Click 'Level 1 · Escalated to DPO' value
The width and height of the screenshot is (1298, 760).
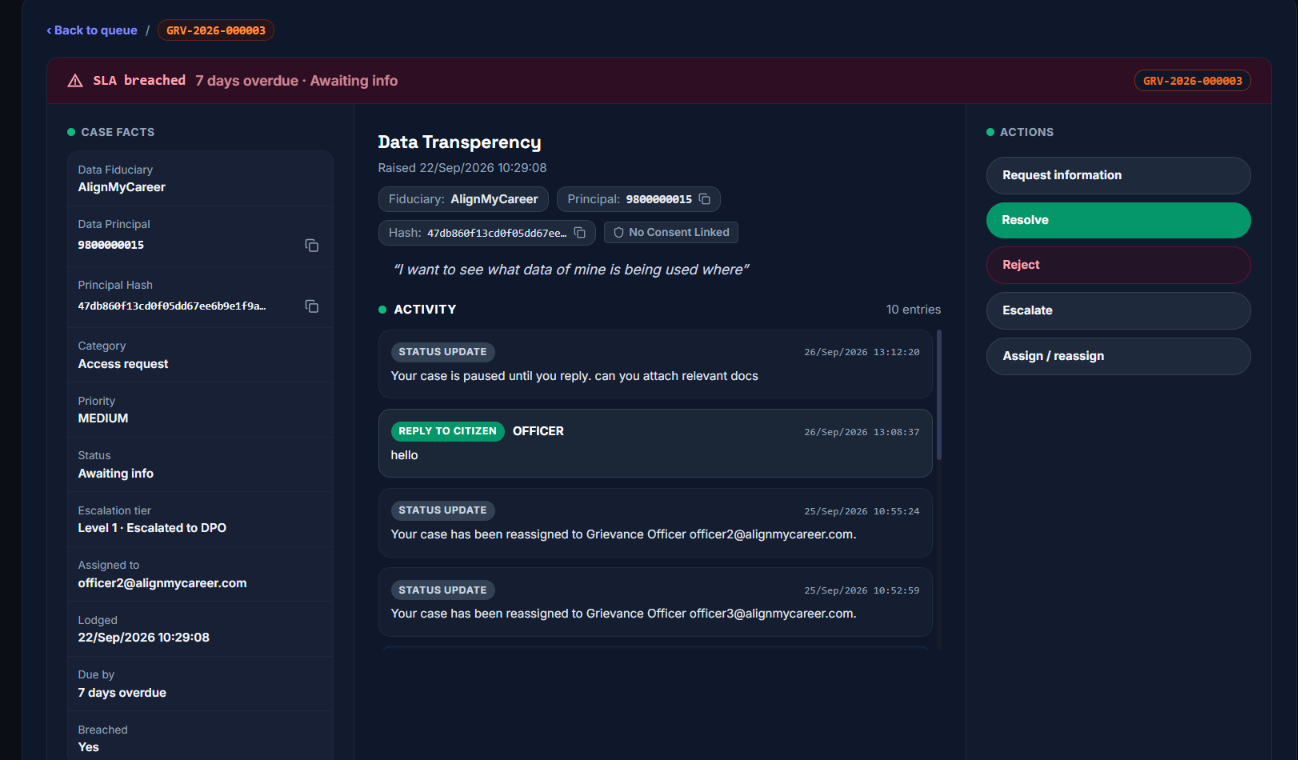tap(152, 528)
